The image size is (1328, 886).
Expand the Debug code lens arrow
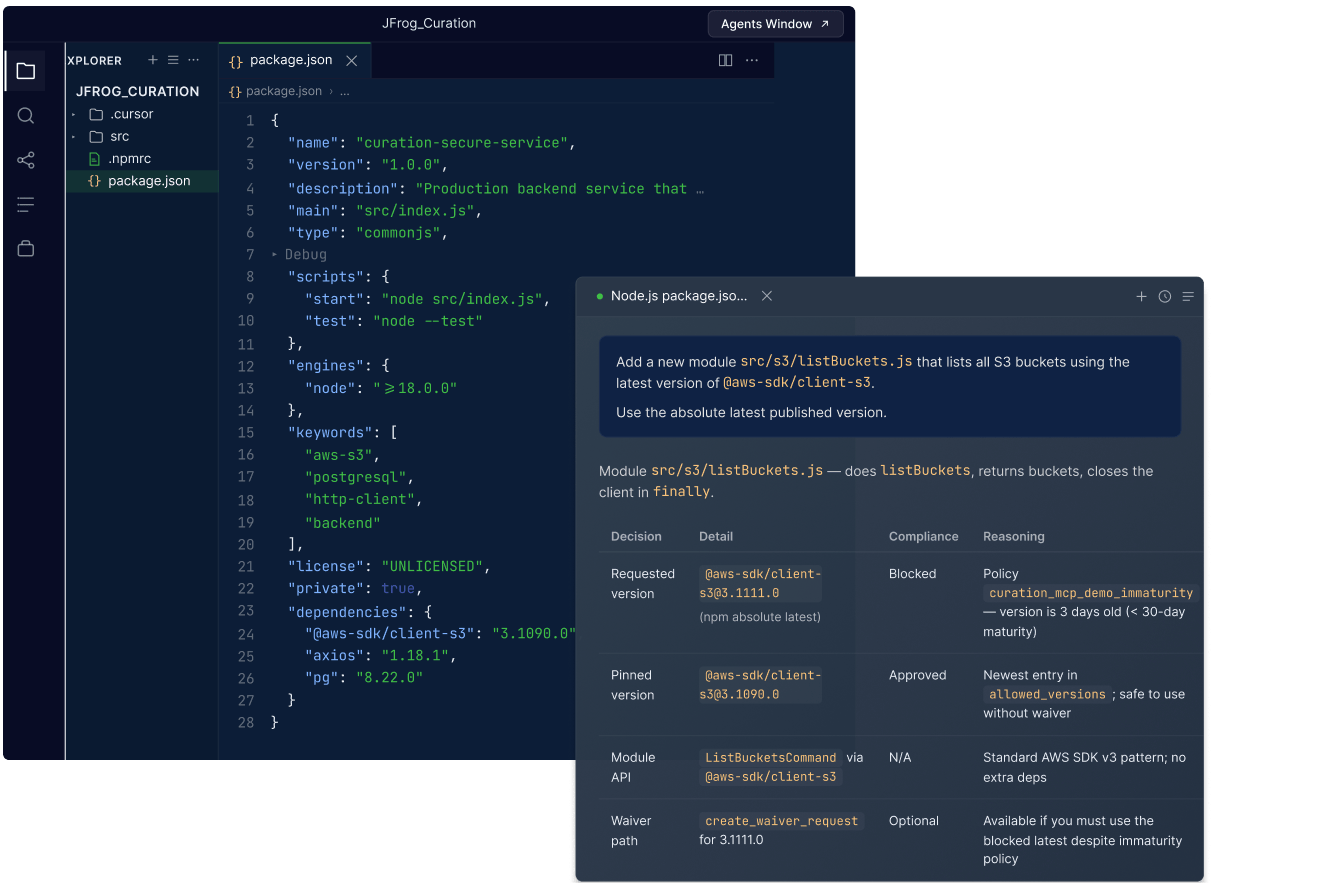click(275, 255)
